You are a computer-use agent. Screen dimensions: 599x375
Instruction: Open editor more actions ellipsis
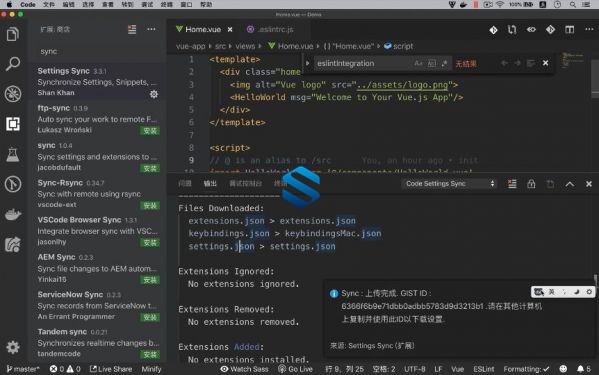589,29
